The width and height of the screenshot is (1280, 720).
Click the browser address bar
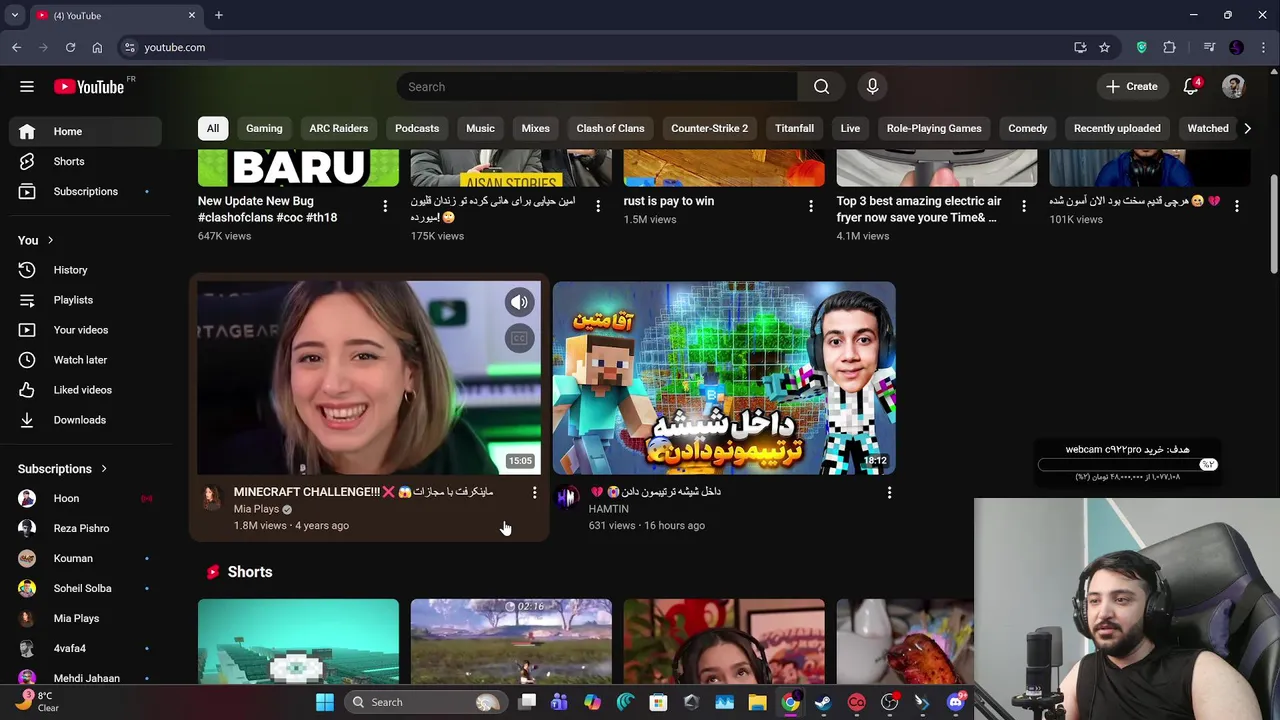[x=600, y=47]
